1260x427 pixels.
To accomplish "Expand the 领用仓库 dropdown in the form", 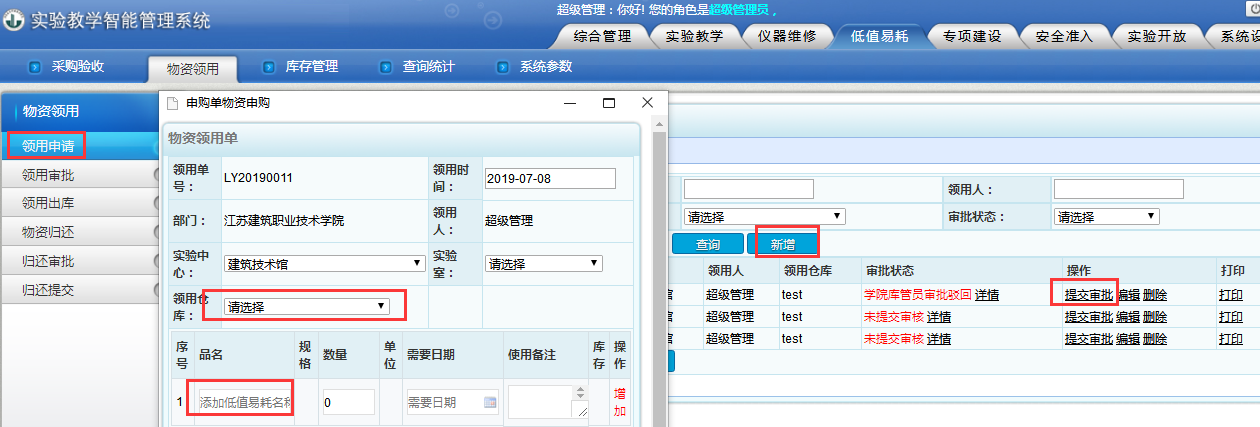I will (x=306, y=306).
